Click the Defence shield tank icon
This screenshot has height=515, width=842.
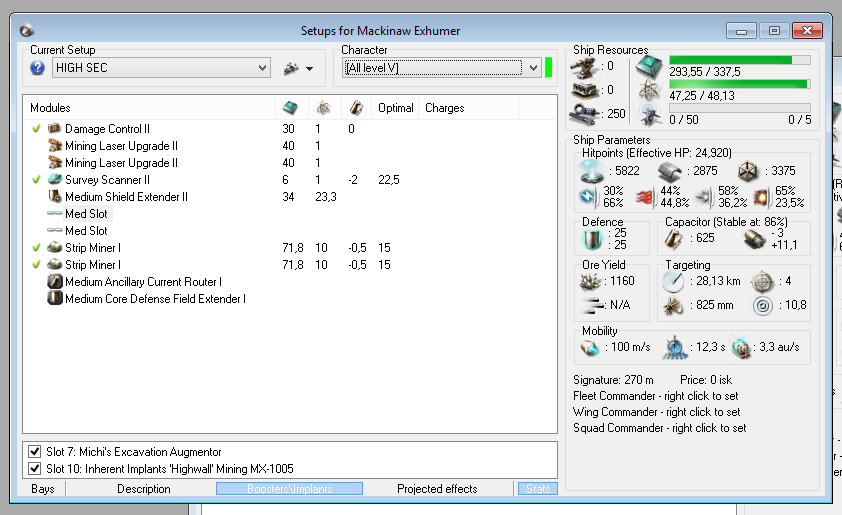coord(592,240)
